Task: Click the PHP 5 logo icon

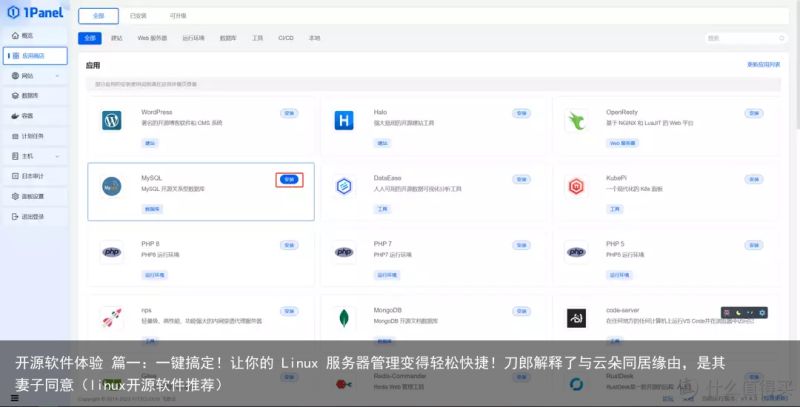Action: coord(577,252)
